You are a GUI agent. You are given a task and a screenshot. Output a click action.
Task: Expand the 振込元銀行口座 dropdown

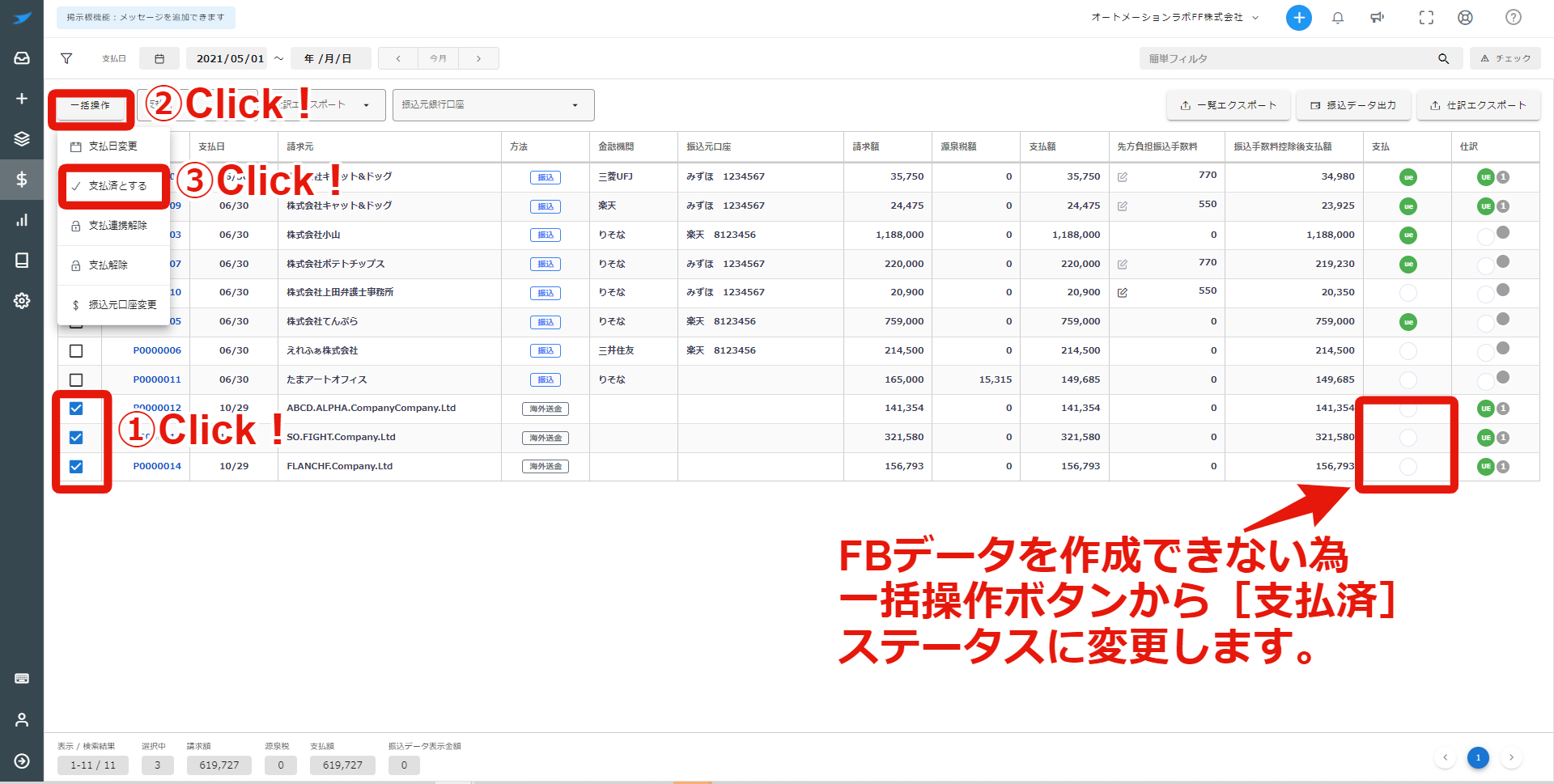tap(494, 105)
